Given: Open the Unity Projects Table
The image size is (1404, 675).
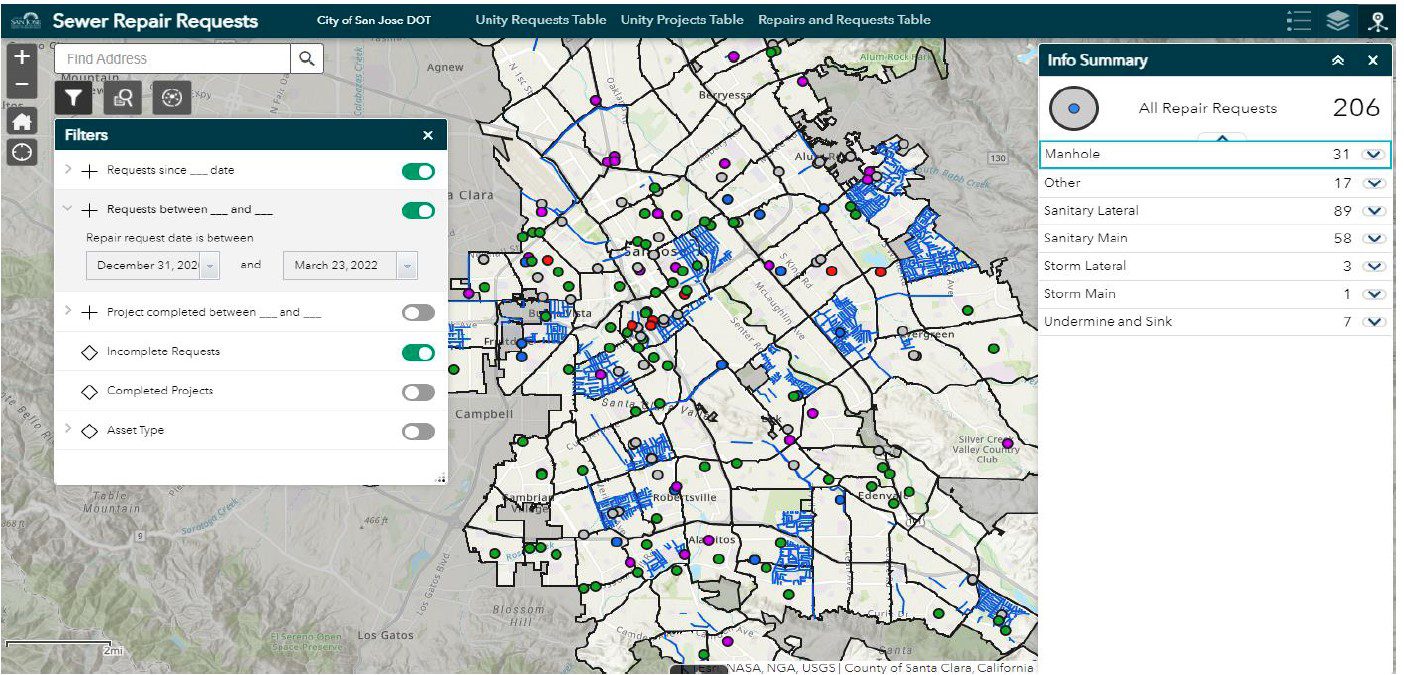Looking at the screenshot, I should pos(682,20).
